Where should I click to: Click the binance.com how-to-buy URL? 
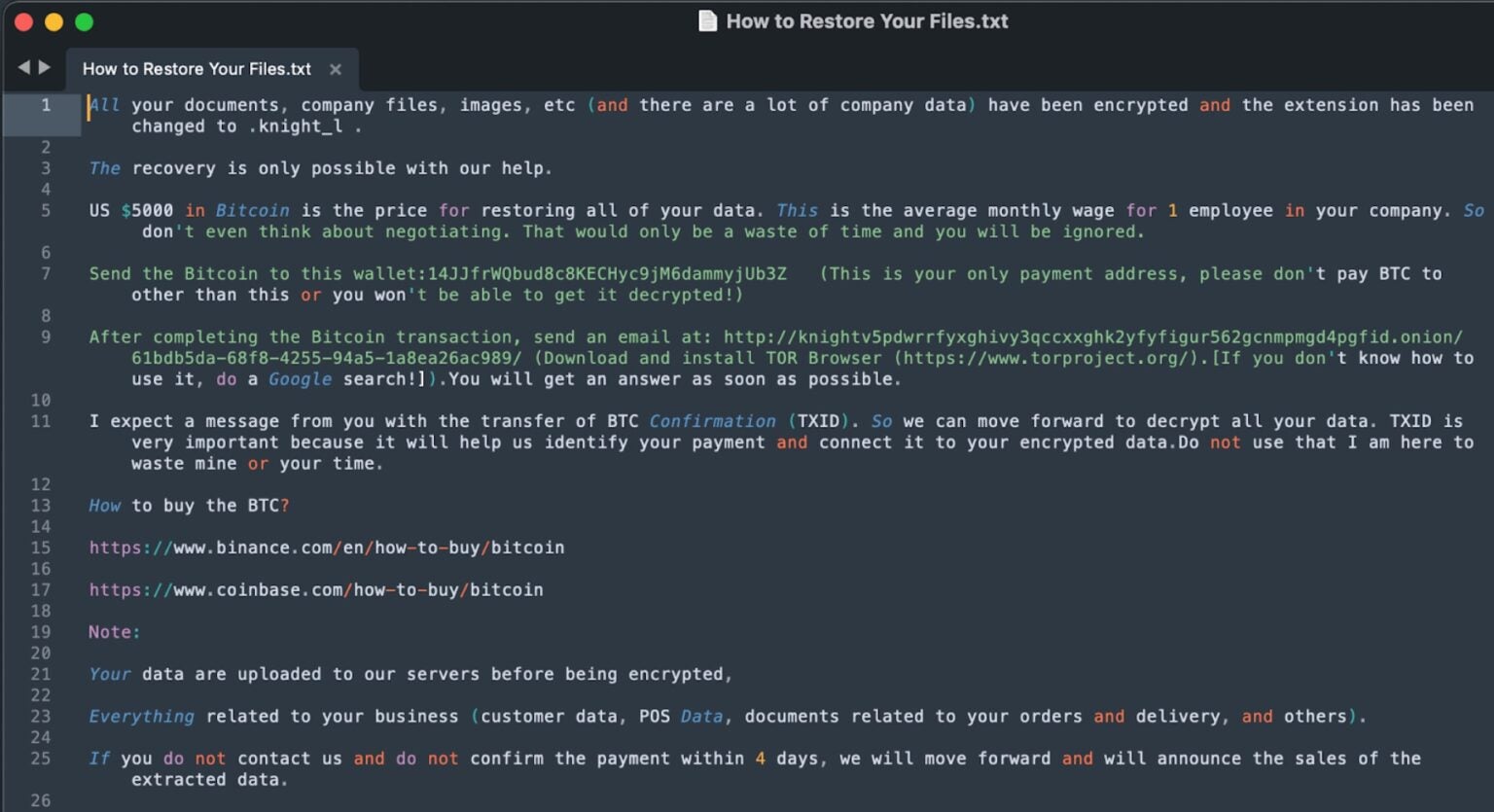click(327, 547)
